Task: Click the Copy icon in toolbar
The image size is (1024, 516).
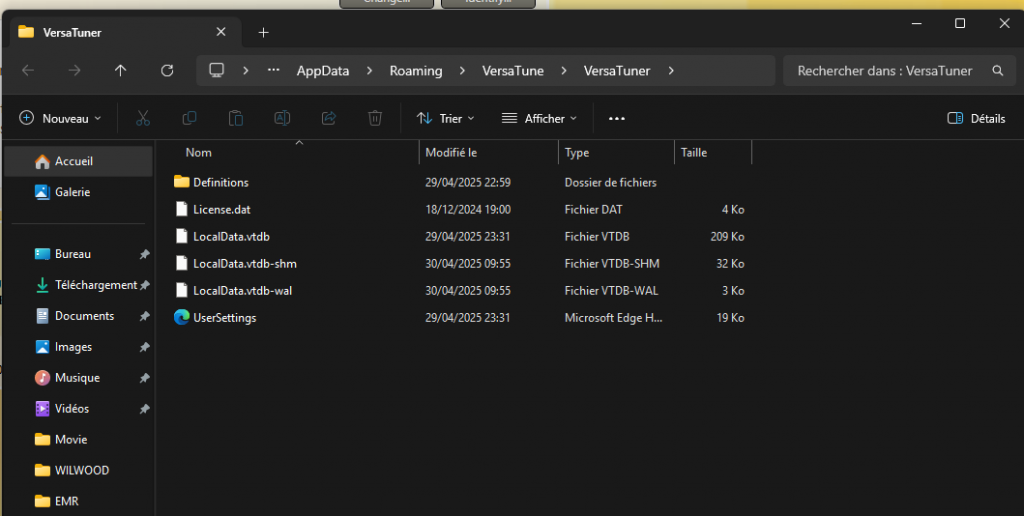Action: 189,118
